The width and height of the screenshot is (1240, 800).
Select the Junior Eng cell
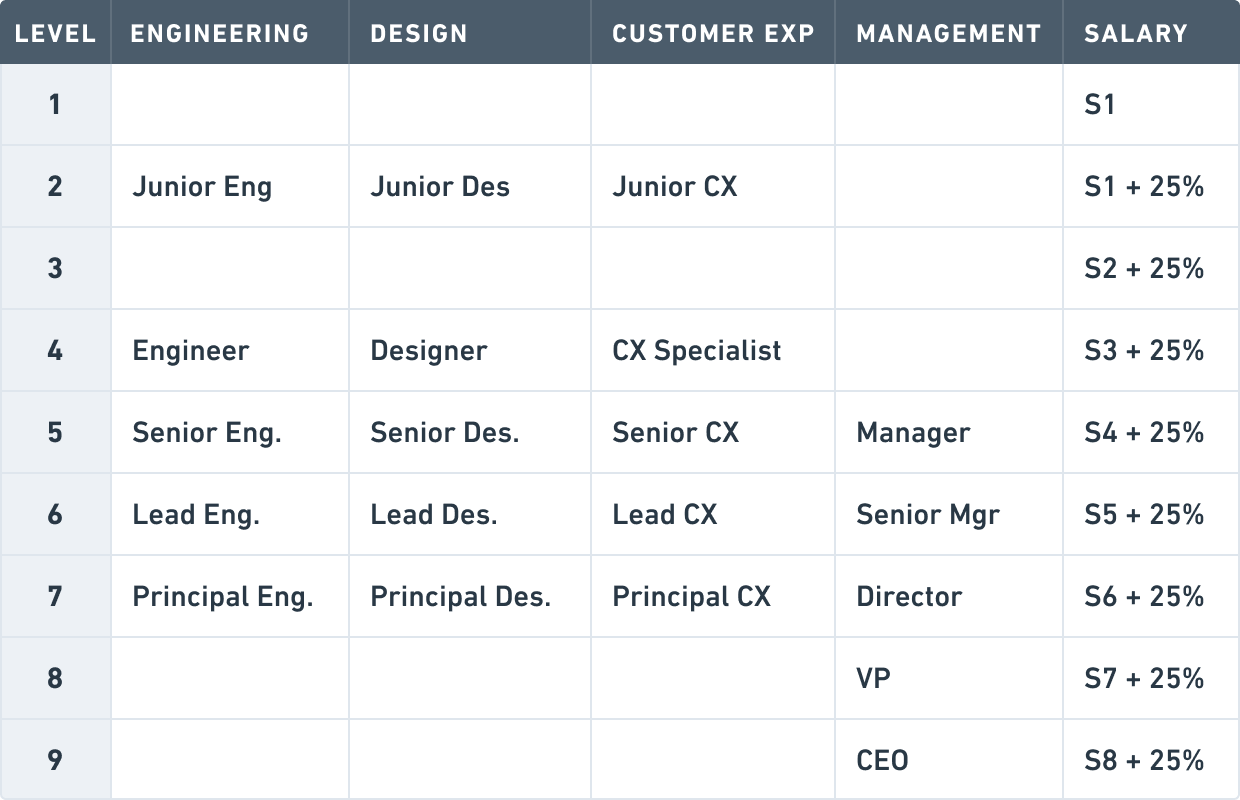tap(202, 187)
